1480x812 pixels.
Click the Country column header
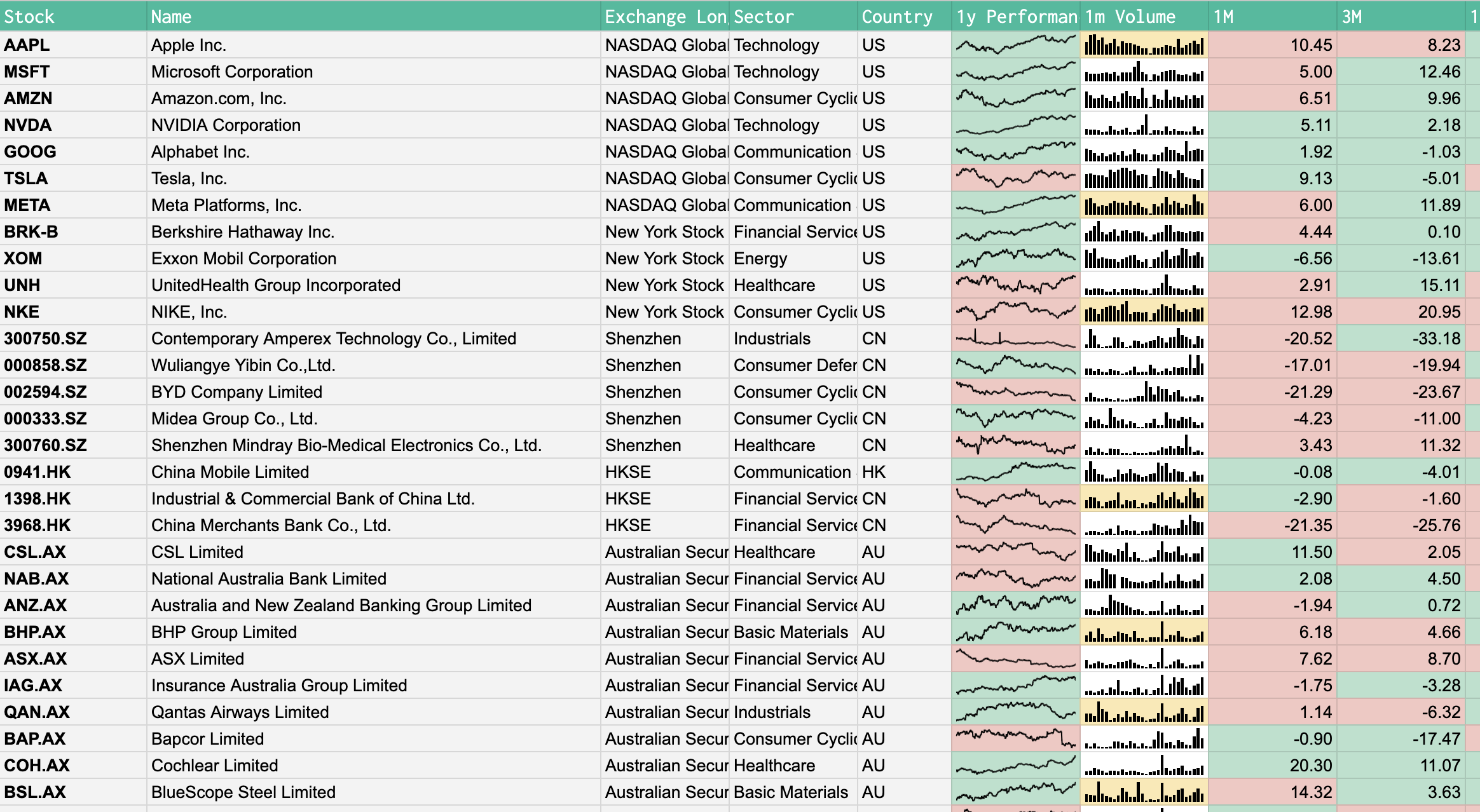[905, 17]
